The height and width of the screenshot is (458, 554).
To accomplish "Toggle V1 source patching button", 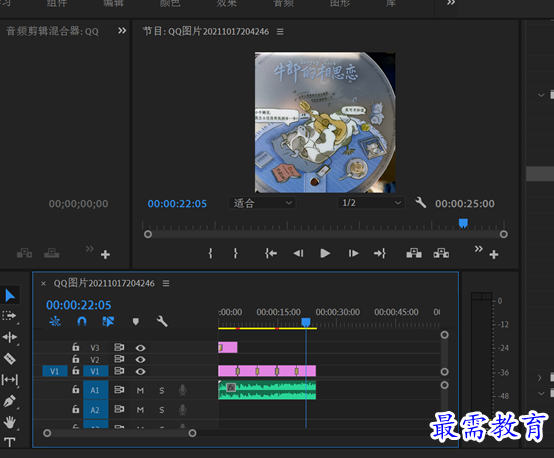I will (55, 371).
